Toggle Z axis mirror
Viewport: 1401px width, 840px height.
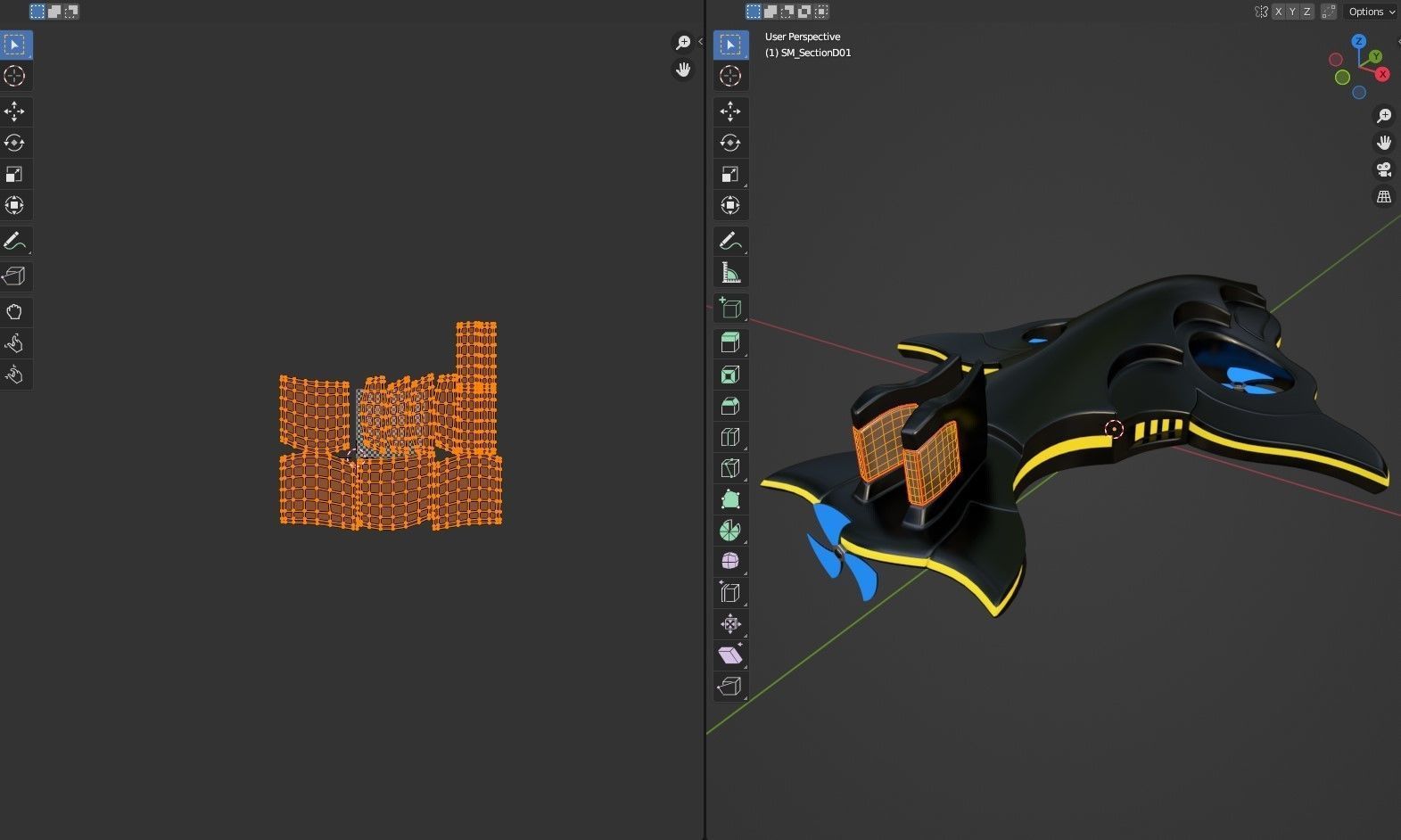1307,12
